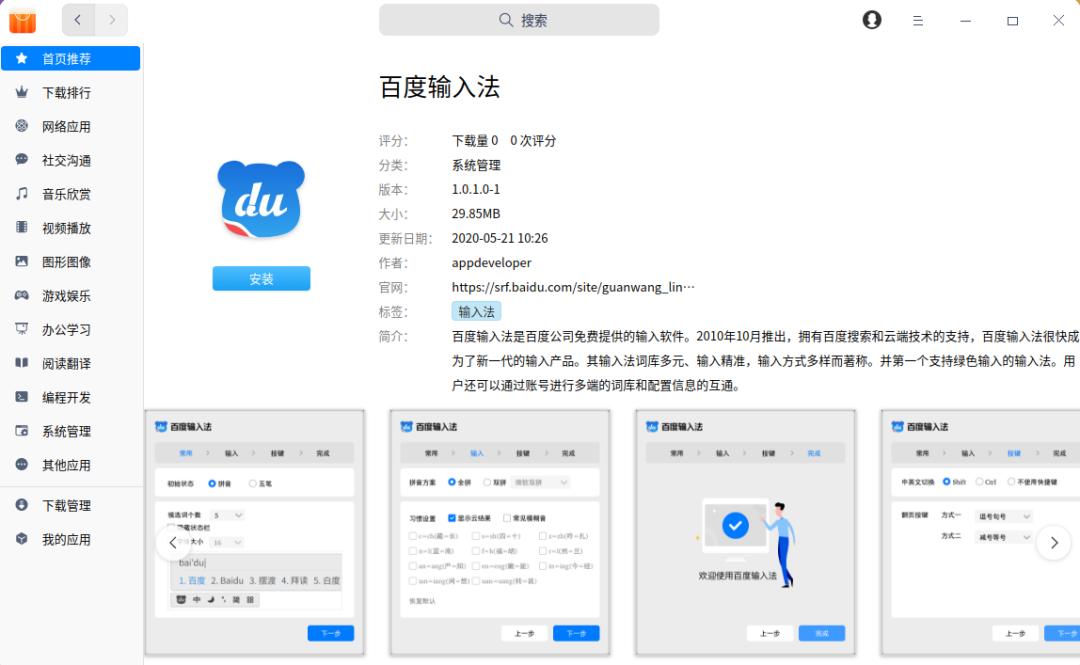Click the back navigation arrow
Screen dimensions: 1080x665
tap(78, 19)
